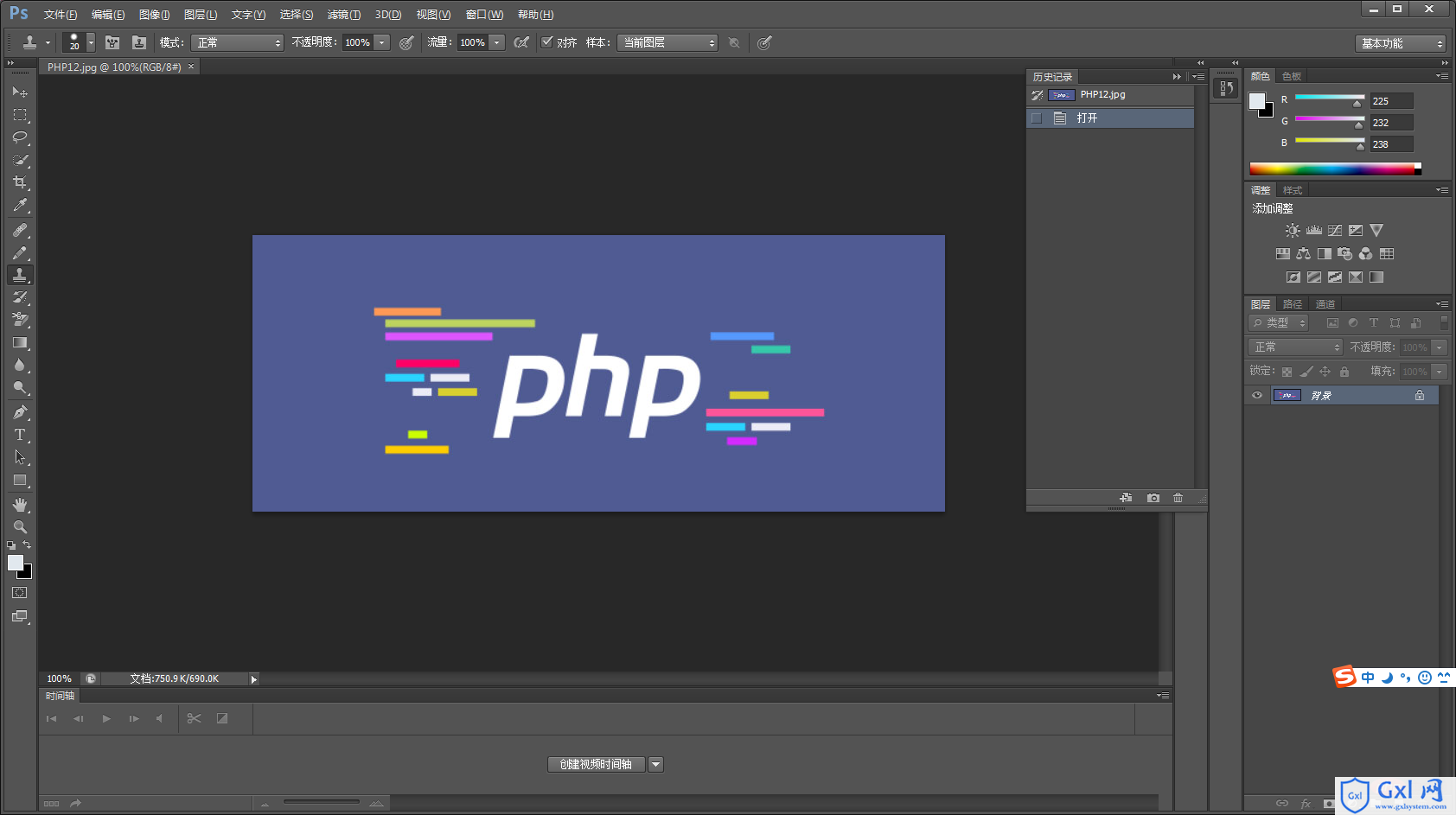Swap foreground and background colors
This screenshot has height=815, width=1456.
(27, 545)
